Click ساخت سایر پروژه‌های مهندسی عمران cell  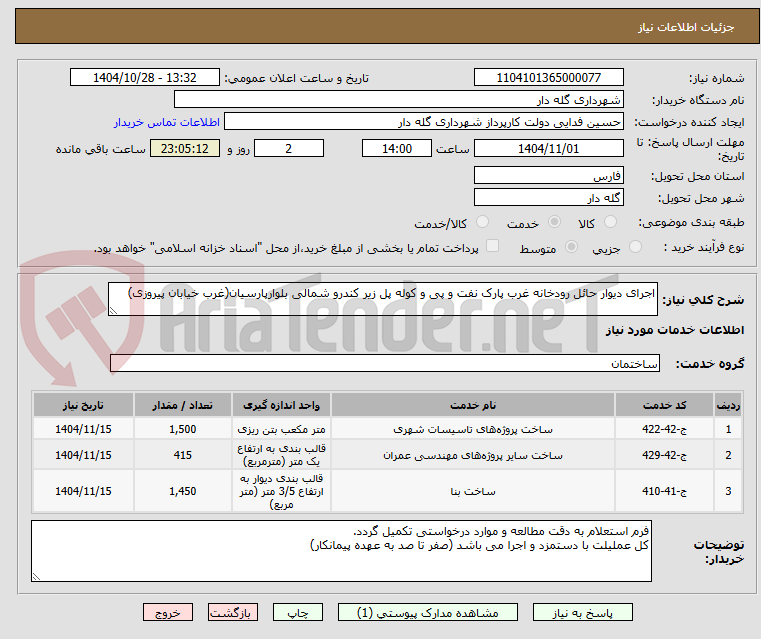click(x=473, y=455)
